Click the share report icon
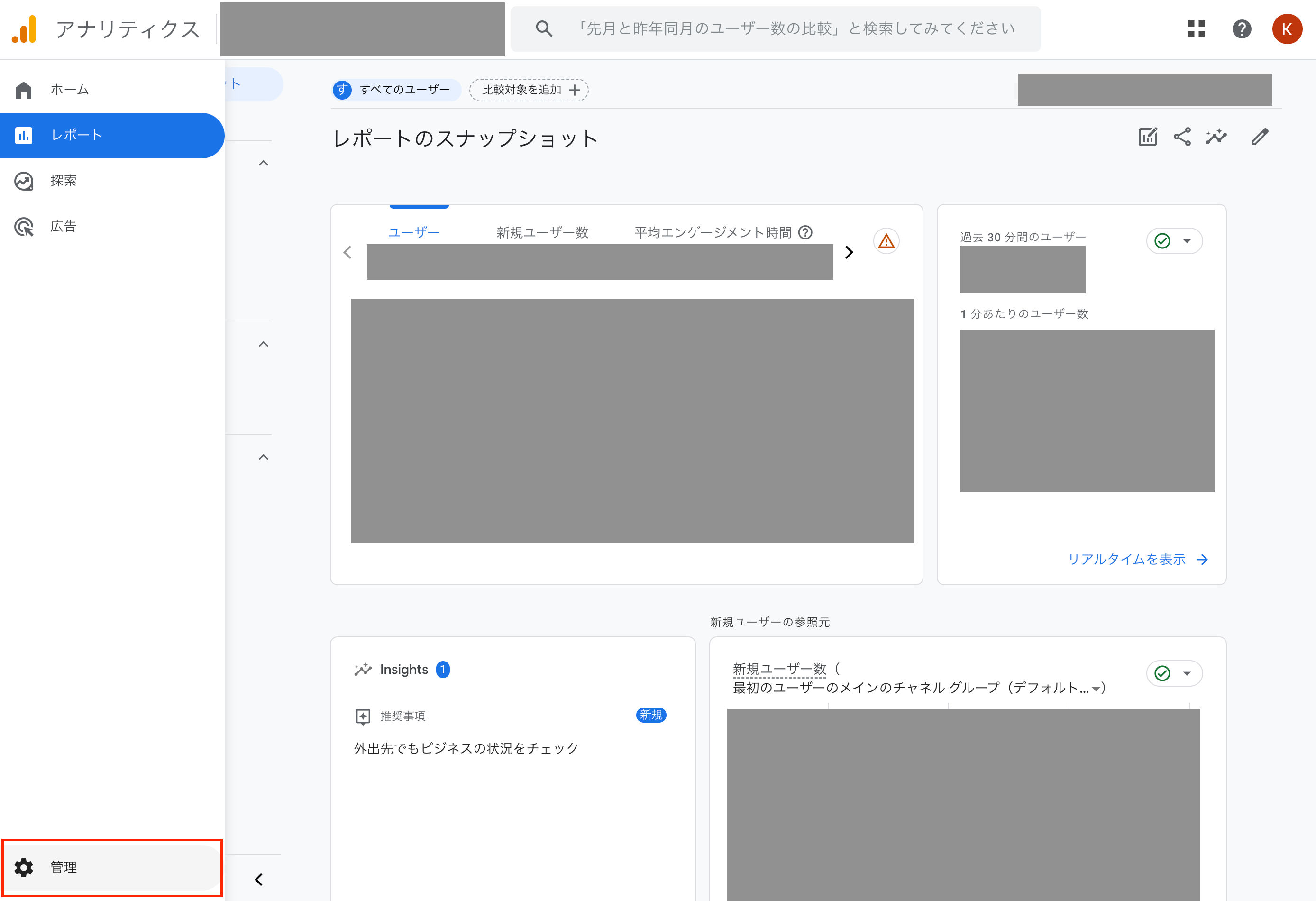 tap(1182, 137)
